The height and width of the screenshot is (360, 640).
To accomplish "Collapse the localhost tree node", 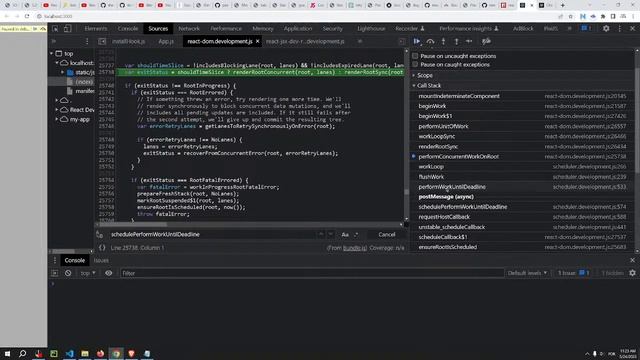I will point(57,63).
